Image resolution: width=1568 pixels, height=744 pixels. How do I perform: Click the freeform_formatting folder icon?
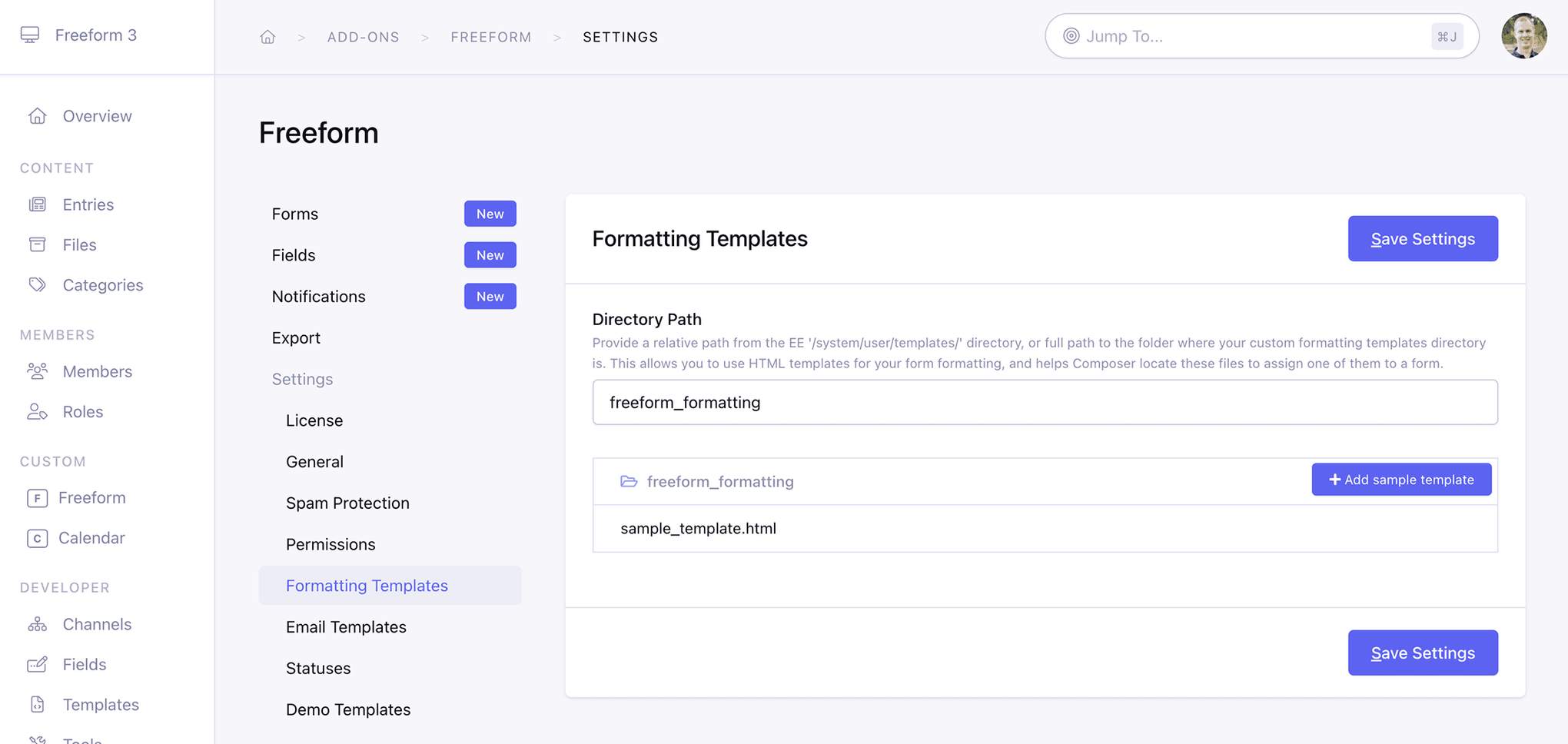[x=629, y=481]
